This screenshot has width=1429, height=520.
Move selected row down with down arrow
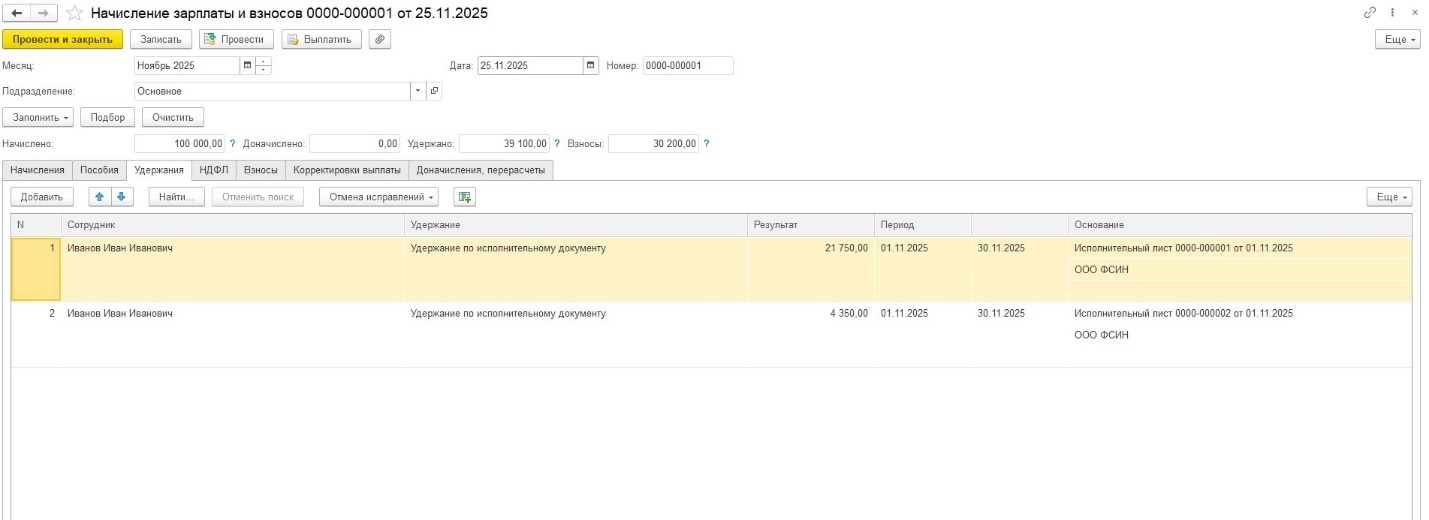tap(120, 197)
